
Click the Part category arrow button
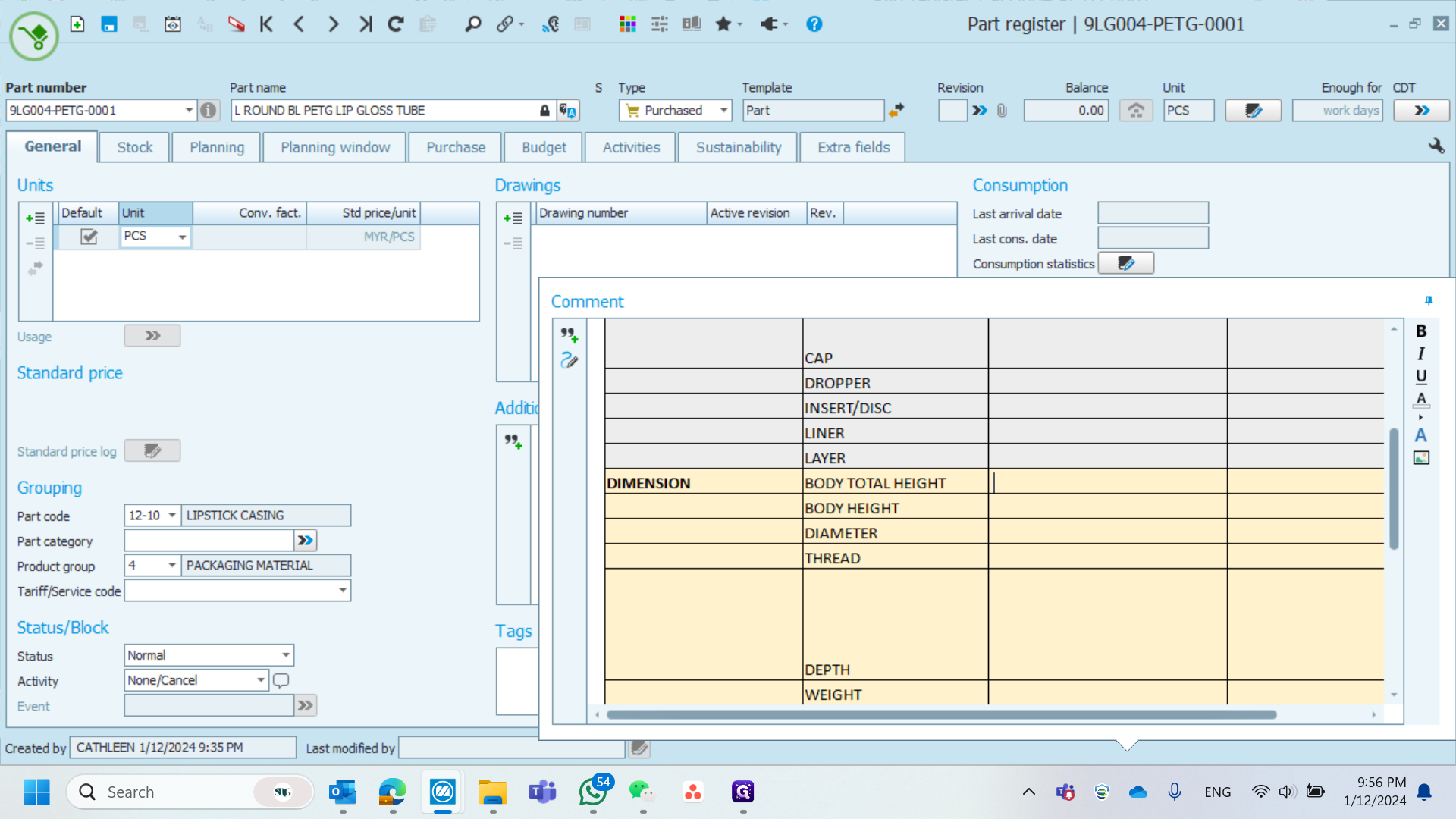(x=305, y=541)
